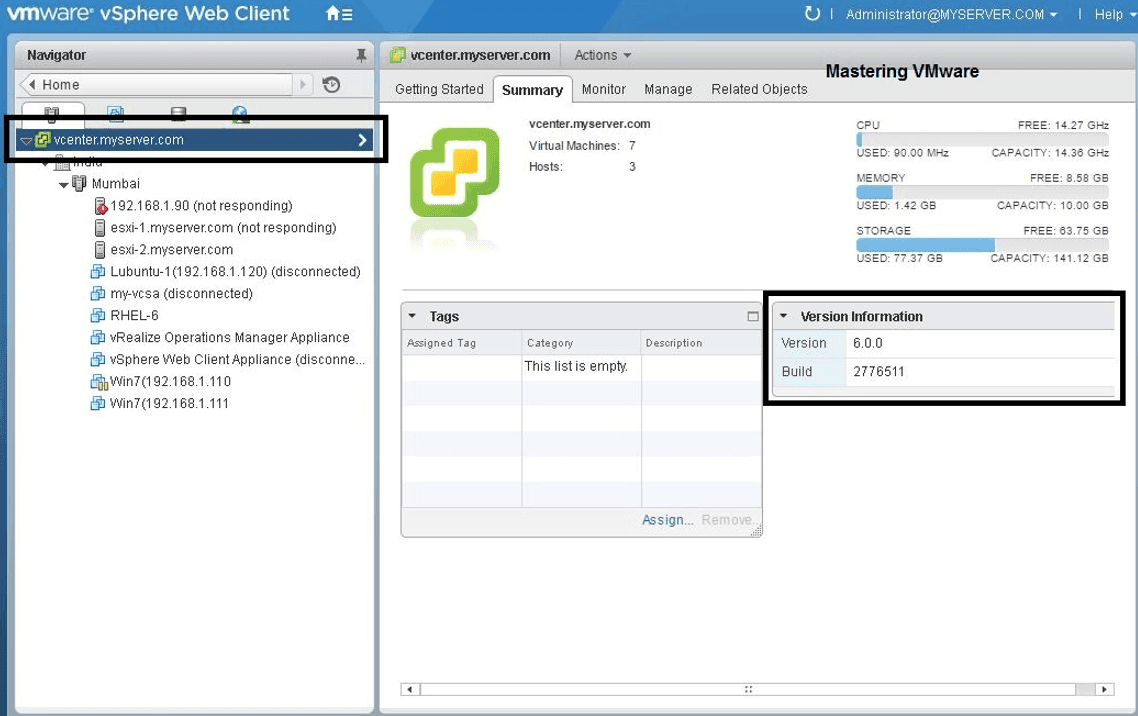Click the VM icon for Win7(192.168.1.110
Screen dimensions: 1138x716
98,382
